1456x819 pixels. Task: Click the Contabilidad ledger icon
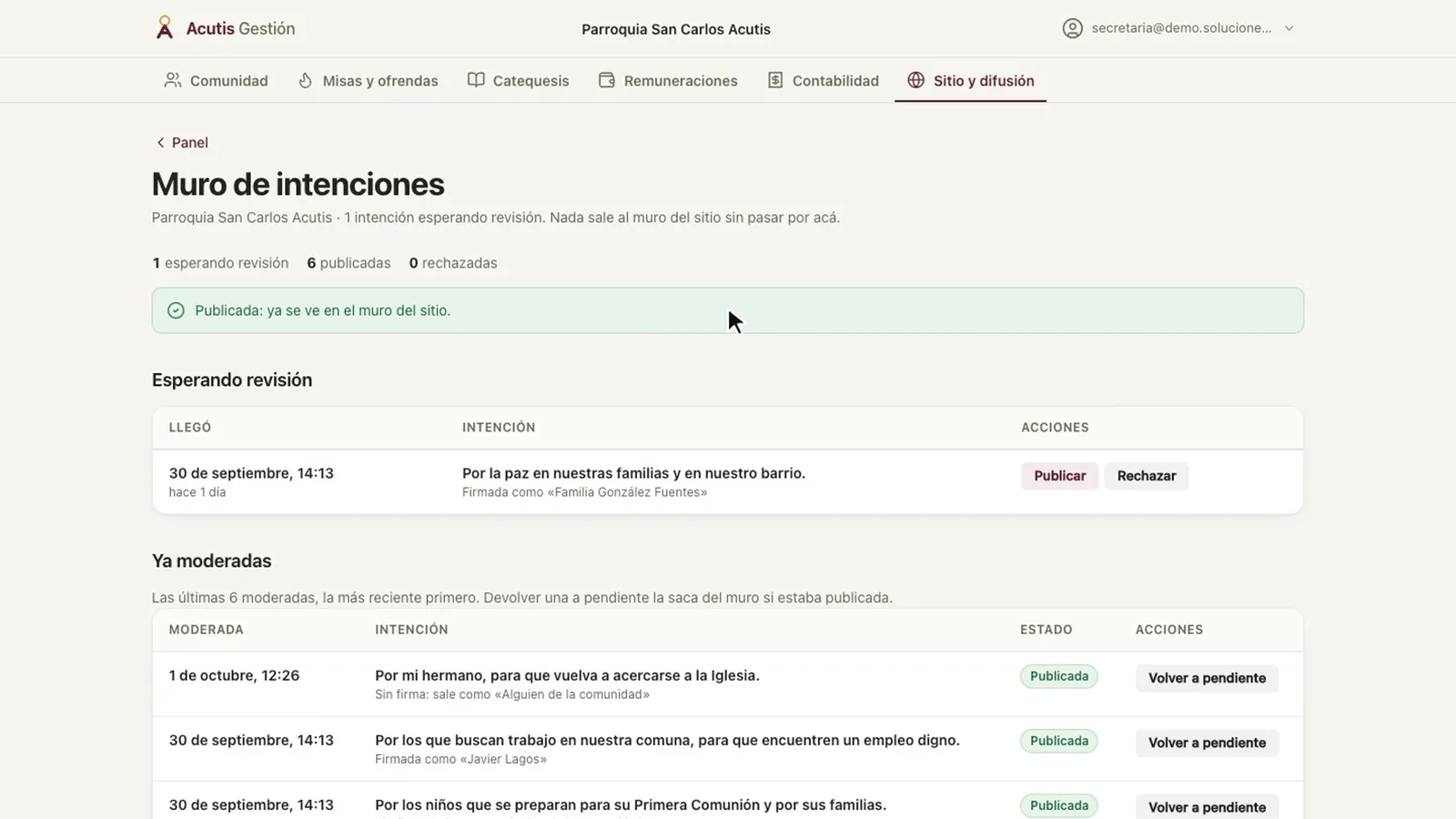pos(775,80)
